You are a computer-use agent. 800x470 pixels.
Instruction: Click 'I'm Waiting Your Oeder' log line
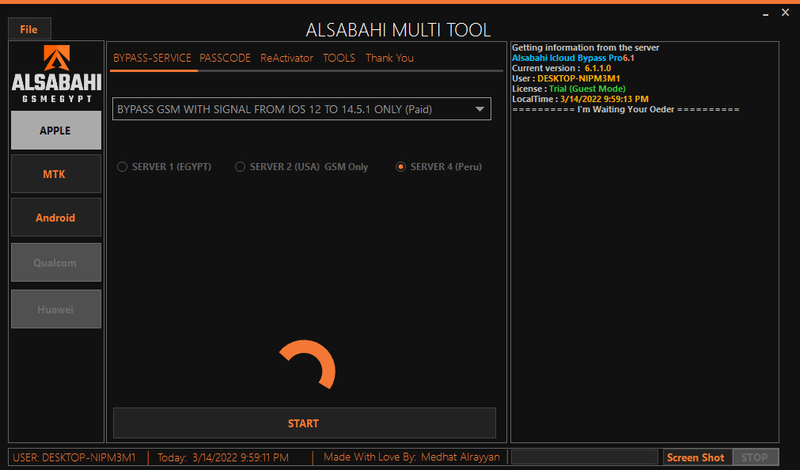click(626, 109)
